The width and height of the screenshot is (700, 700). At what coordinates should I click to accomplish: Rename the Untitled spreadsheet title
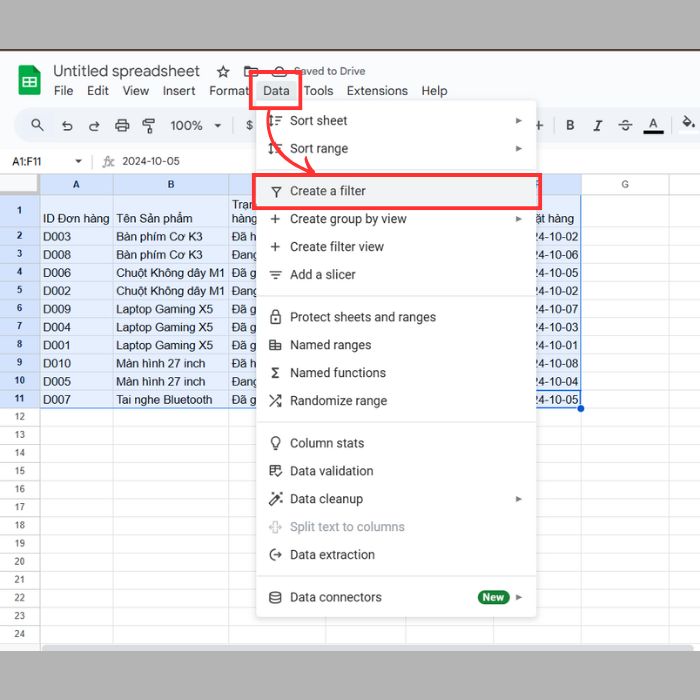[x=126, y=71]
